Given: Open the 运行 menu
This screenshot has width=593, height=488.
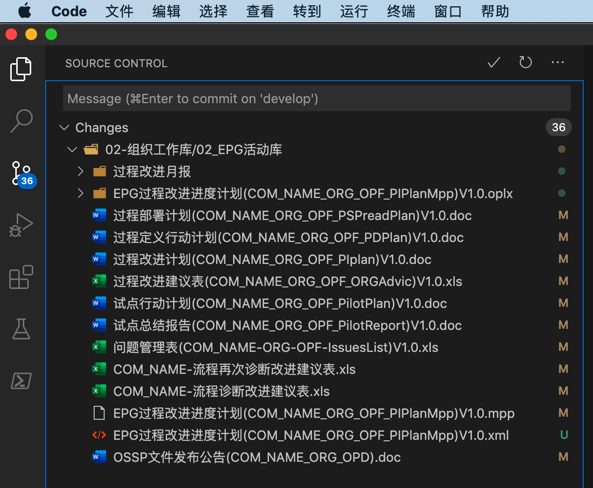Looking at the screenshot, I should [354, 11].
